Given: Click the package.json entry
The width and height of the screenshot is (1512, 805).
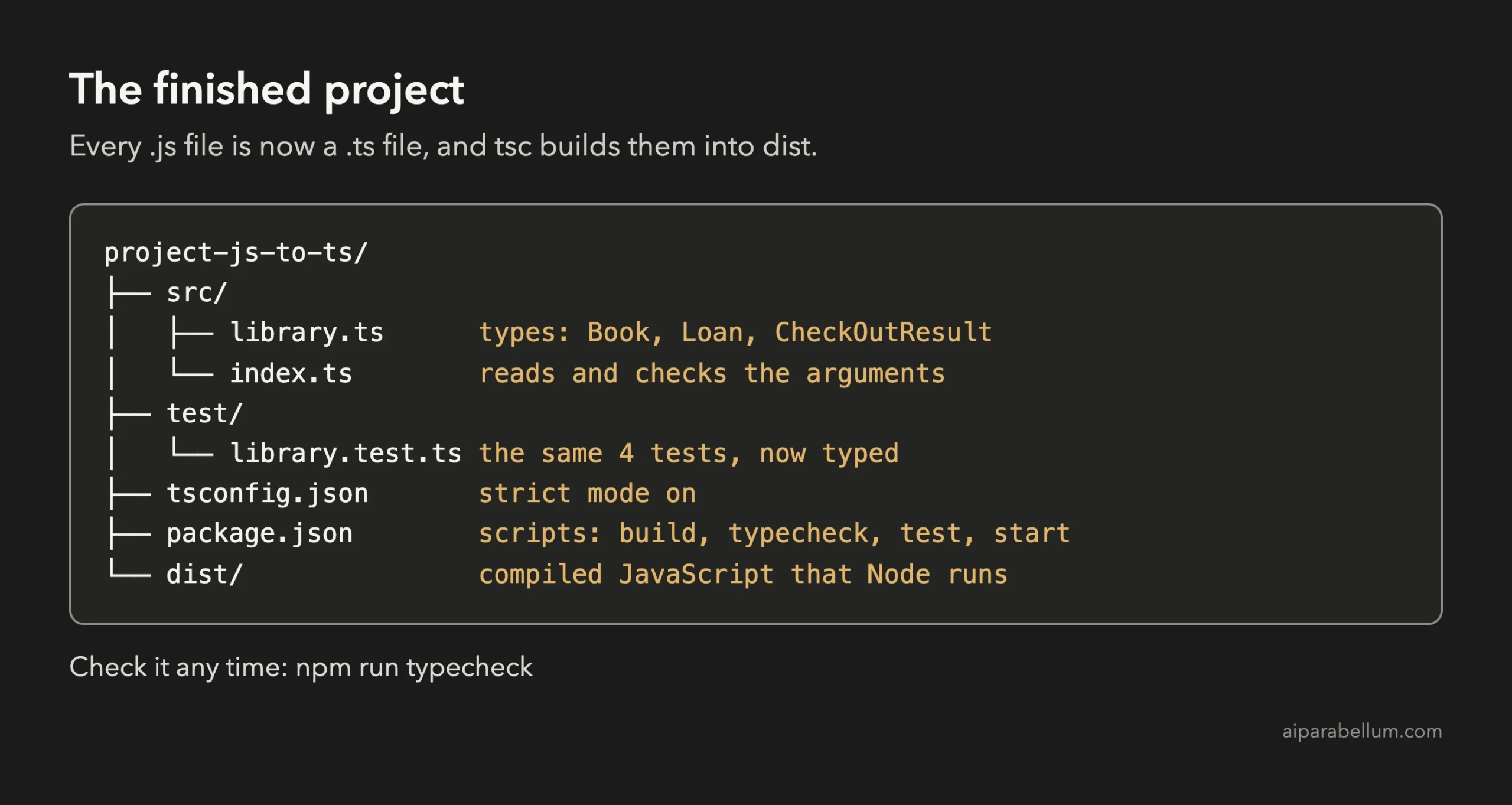Looking at the screenshot, I should (259, 534).
